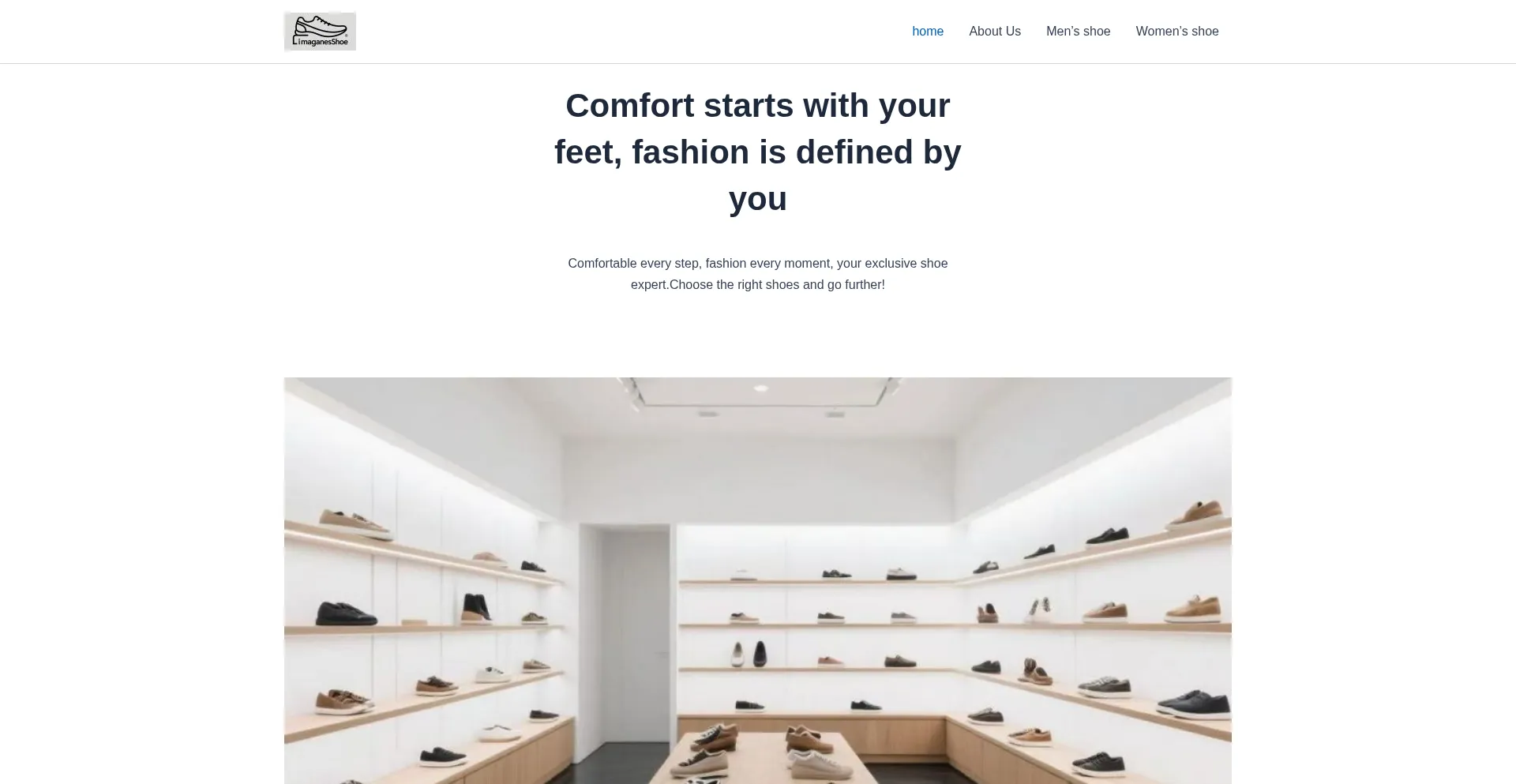This screenshot has width=1516, height=784.
Task: Click the "Comfort starts with your feet" headline
Action: [758, 152]
